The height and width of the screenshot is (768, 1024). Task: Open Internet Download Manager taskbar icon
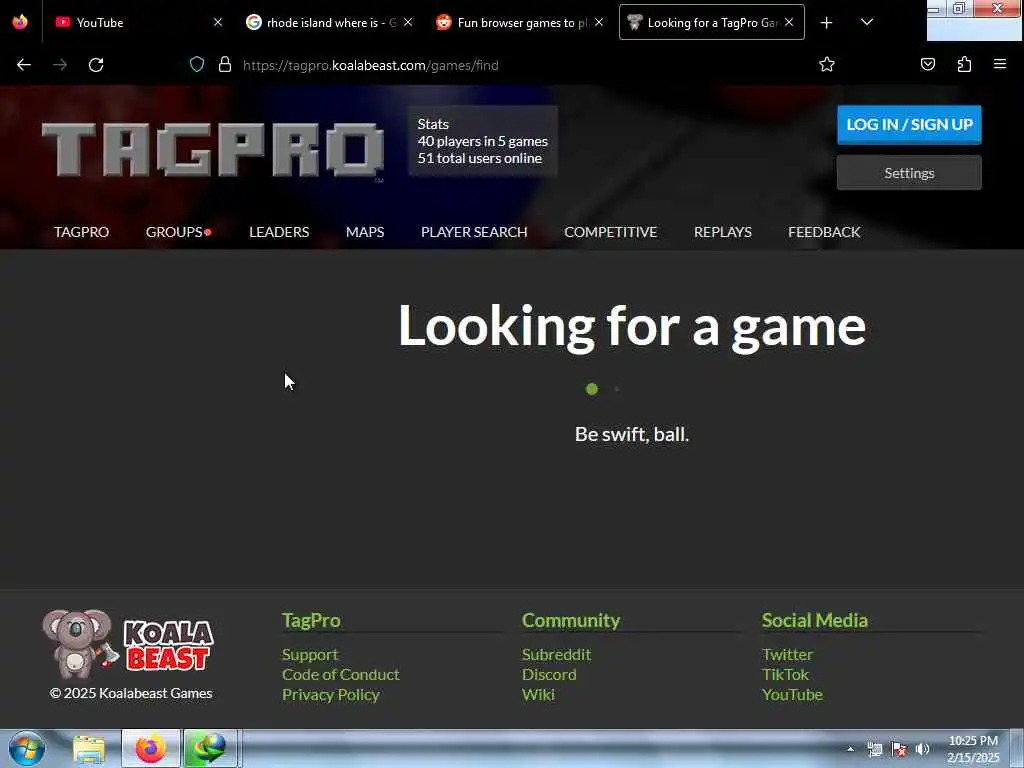coord(210,748)
